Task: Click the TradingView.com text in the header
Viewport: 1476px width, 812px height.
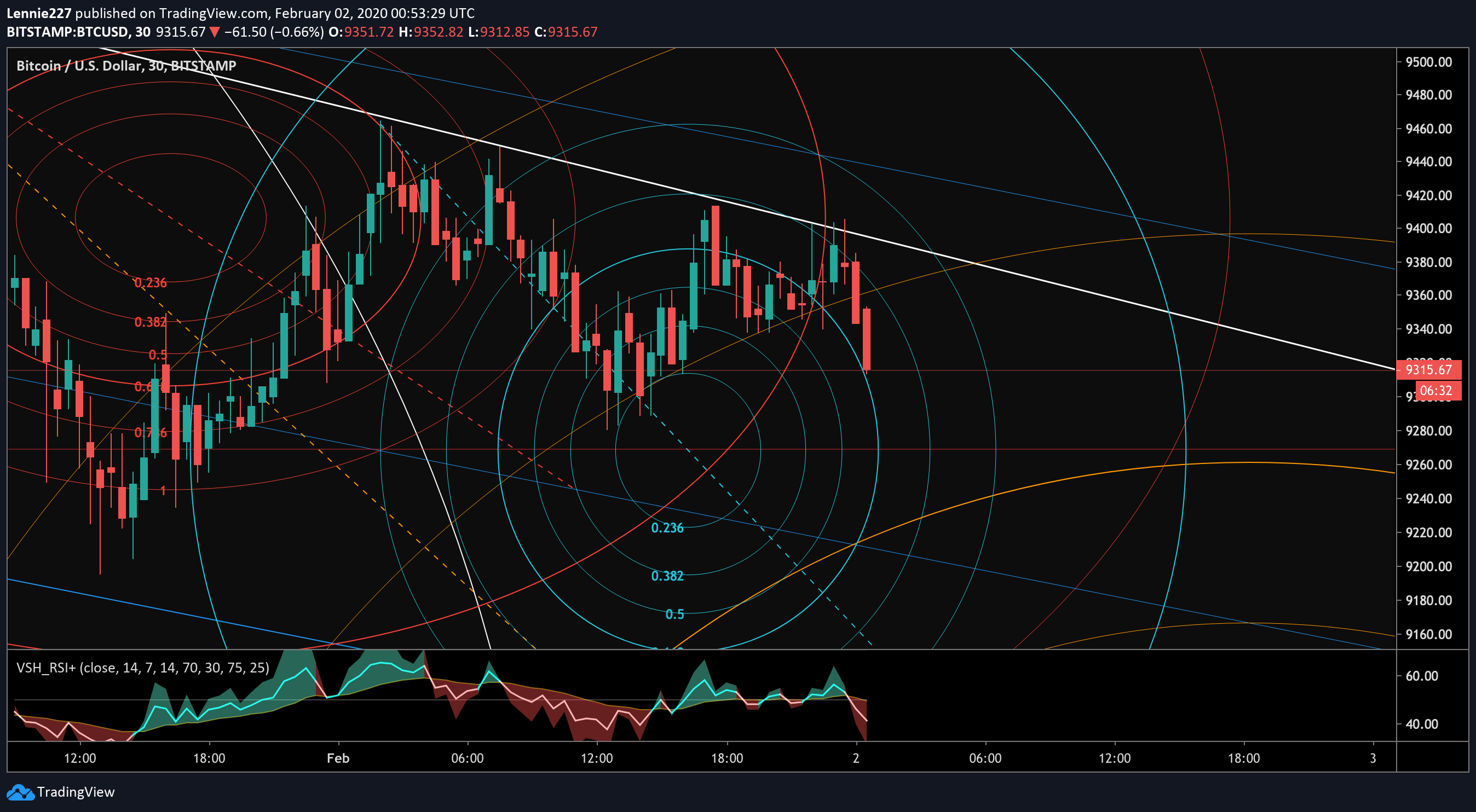Action: [x=214, y=13]
